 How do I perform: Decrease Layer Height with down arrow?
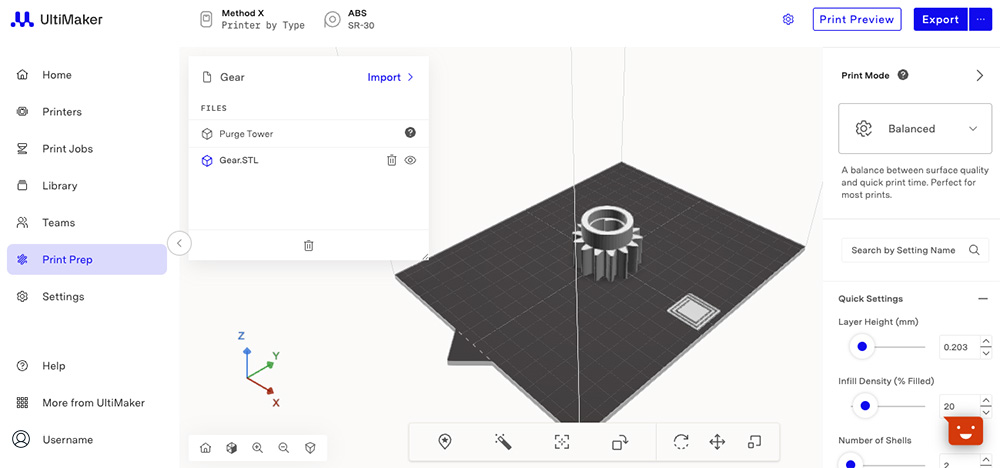pyautogui.click(x=986, y=353)
